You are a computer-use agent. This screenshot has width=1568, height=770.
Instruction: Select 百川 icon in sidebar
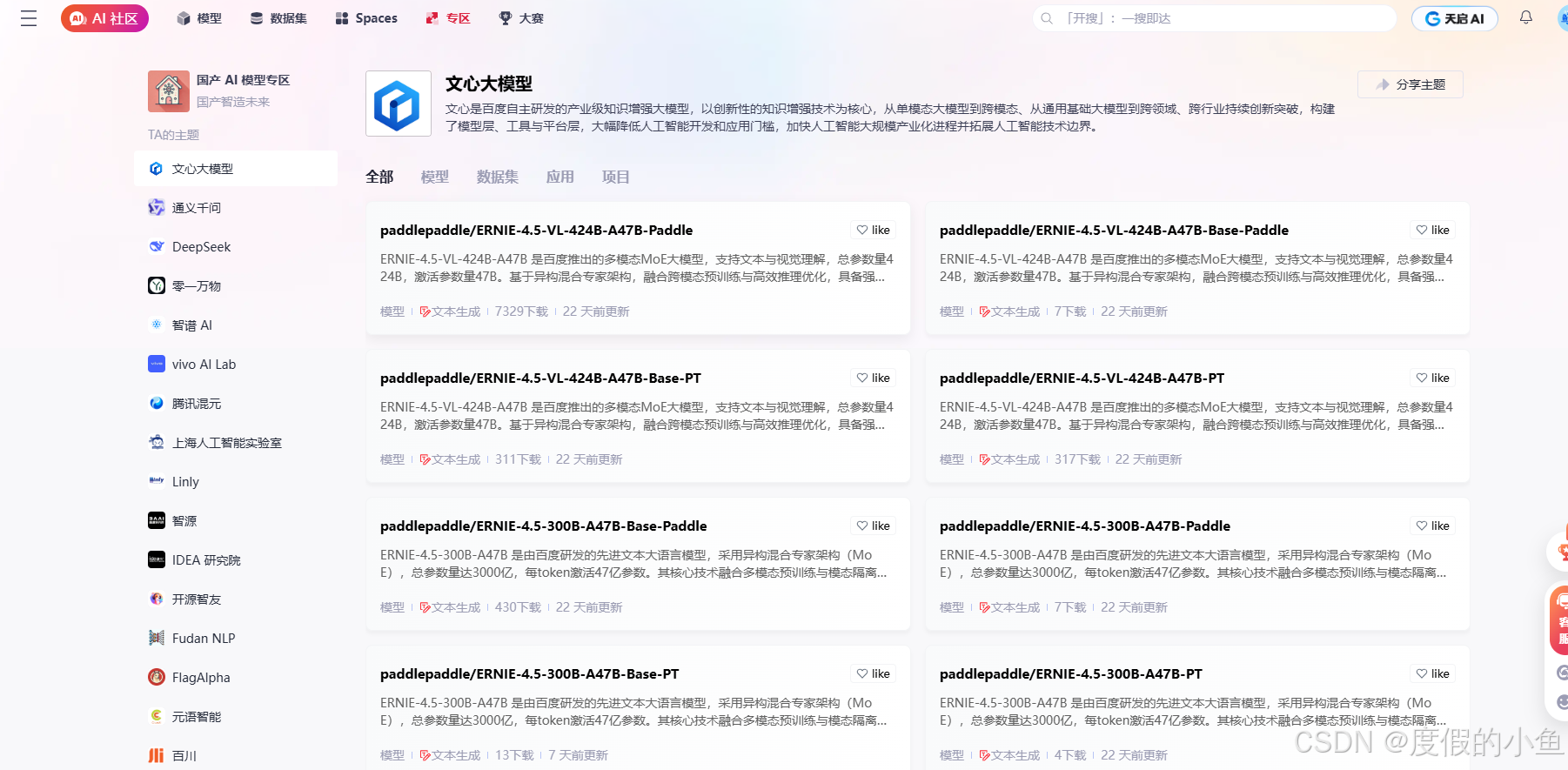[157, 755]
